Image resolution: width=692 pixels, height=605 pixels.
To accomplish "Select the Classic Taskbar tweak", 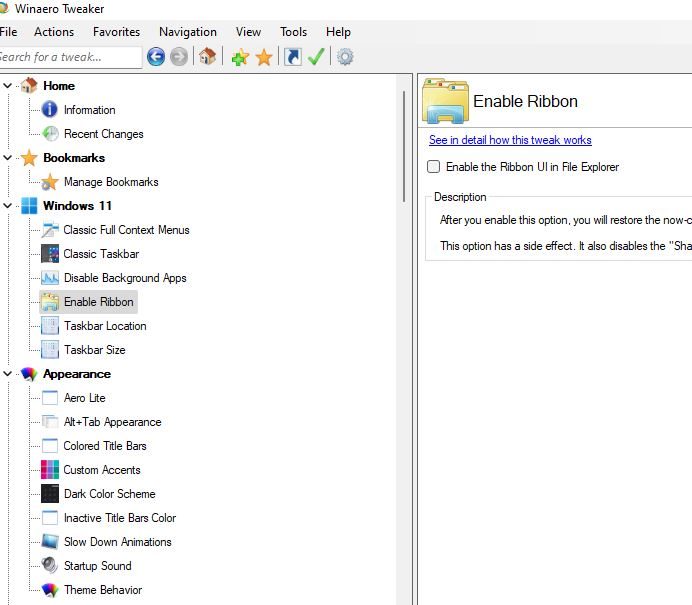I will pyautogui.click(x=101, y=254).
